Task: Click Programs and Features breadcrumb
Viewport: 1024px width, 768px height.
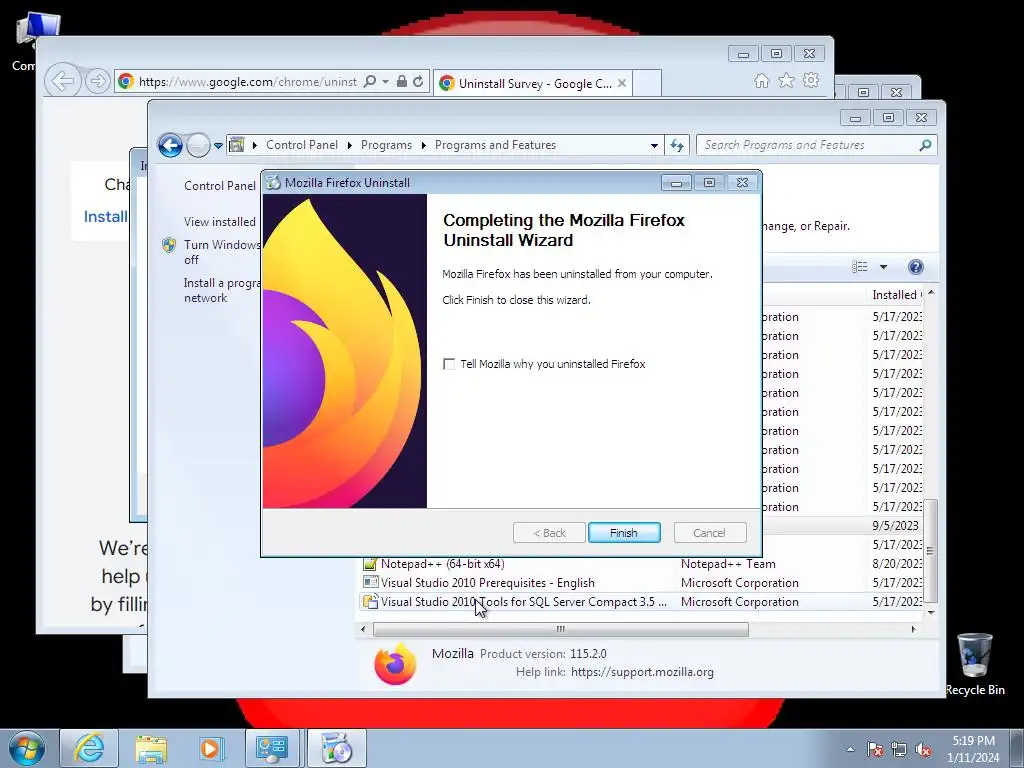Action: tap(495, 145)
